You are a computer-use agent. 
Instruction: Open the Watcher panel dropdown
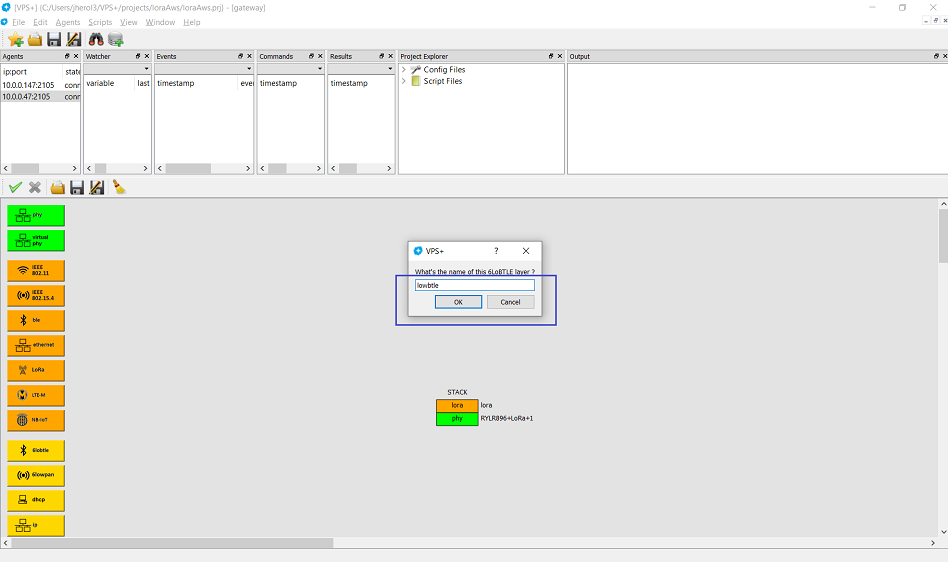coord(145,69)
